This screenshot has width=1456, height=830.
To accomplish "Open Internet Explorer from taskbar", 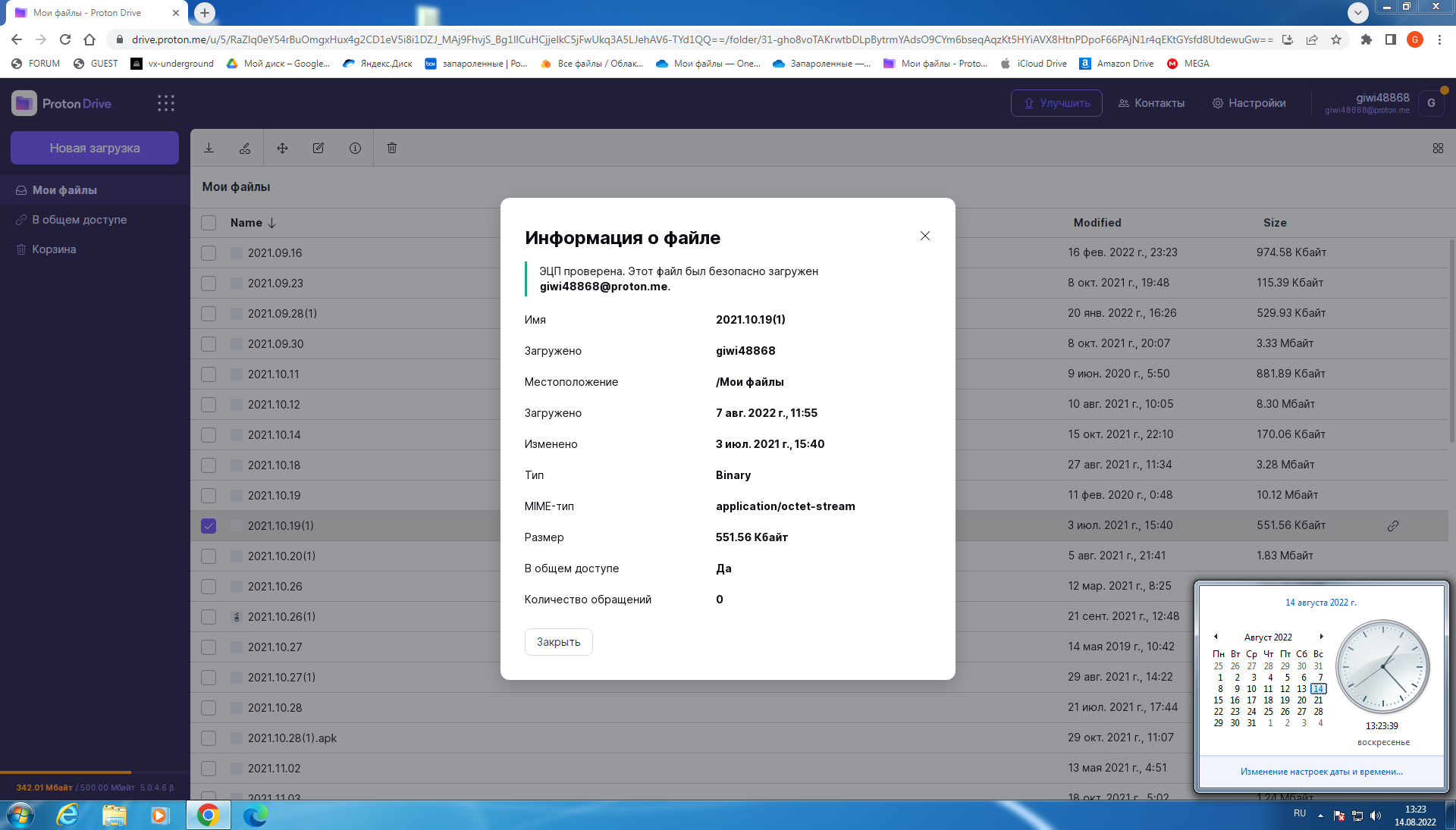I will click(67, 815).
